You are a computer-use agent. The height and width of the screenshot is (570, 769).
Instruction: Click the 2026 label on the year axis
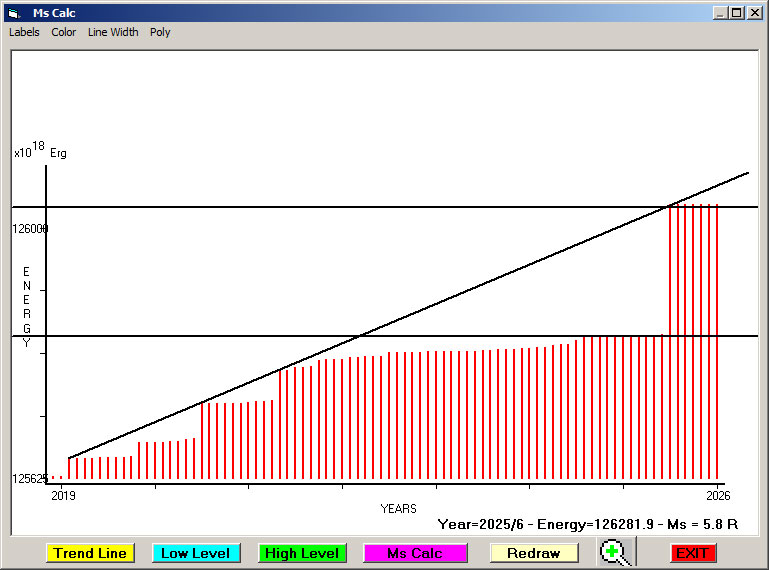[x=717, y=495]
